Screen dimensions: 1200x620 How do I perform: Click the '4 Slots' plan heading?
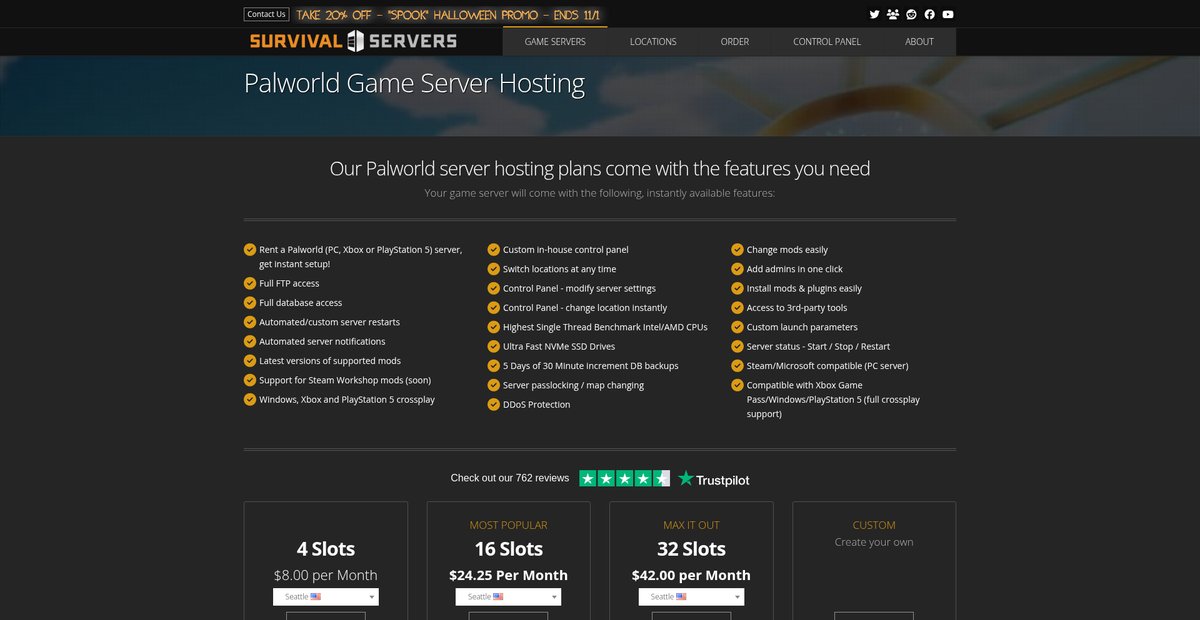coord(326,549)
